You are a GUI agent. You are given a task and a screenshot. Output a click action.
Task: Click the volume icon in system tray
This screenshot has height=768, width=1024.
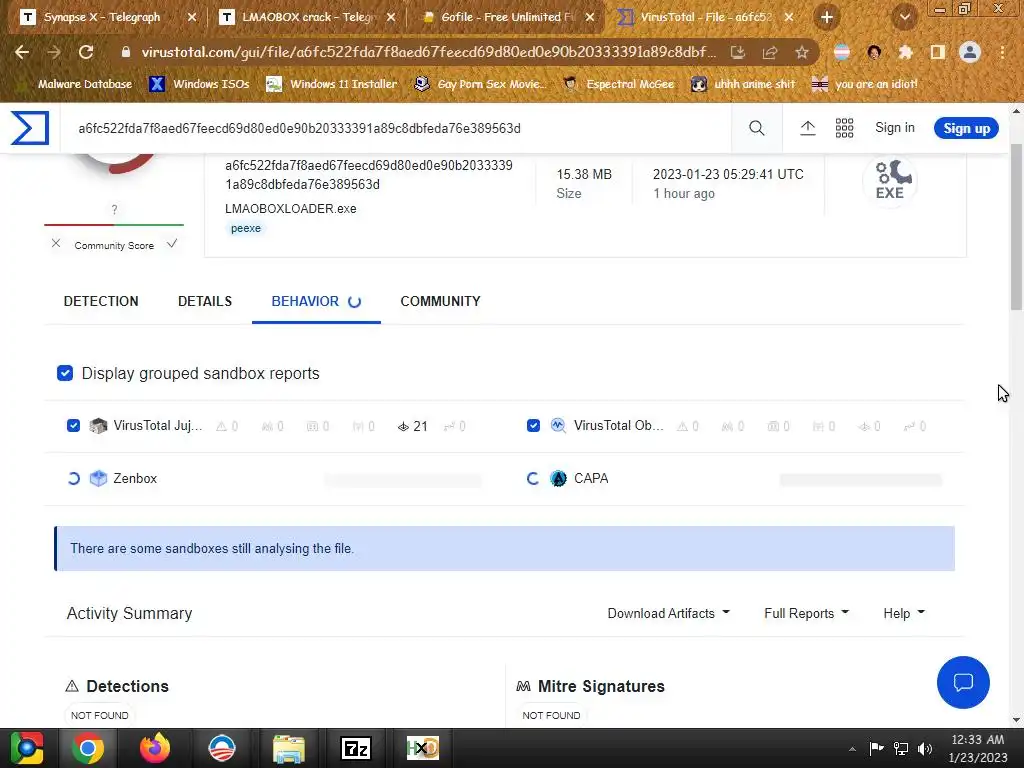(x=925, y=749)
